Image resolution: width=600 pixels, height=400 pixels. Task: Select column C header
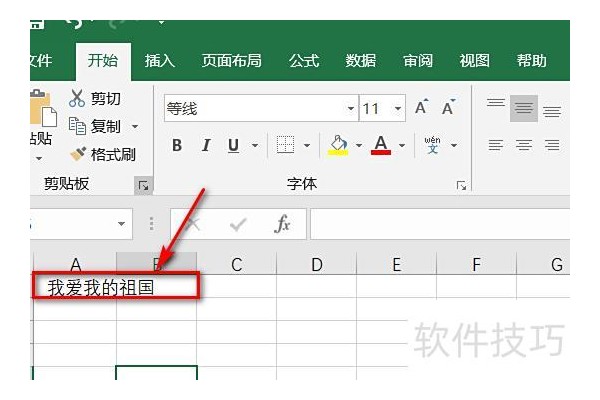click(x=236, y=264)
